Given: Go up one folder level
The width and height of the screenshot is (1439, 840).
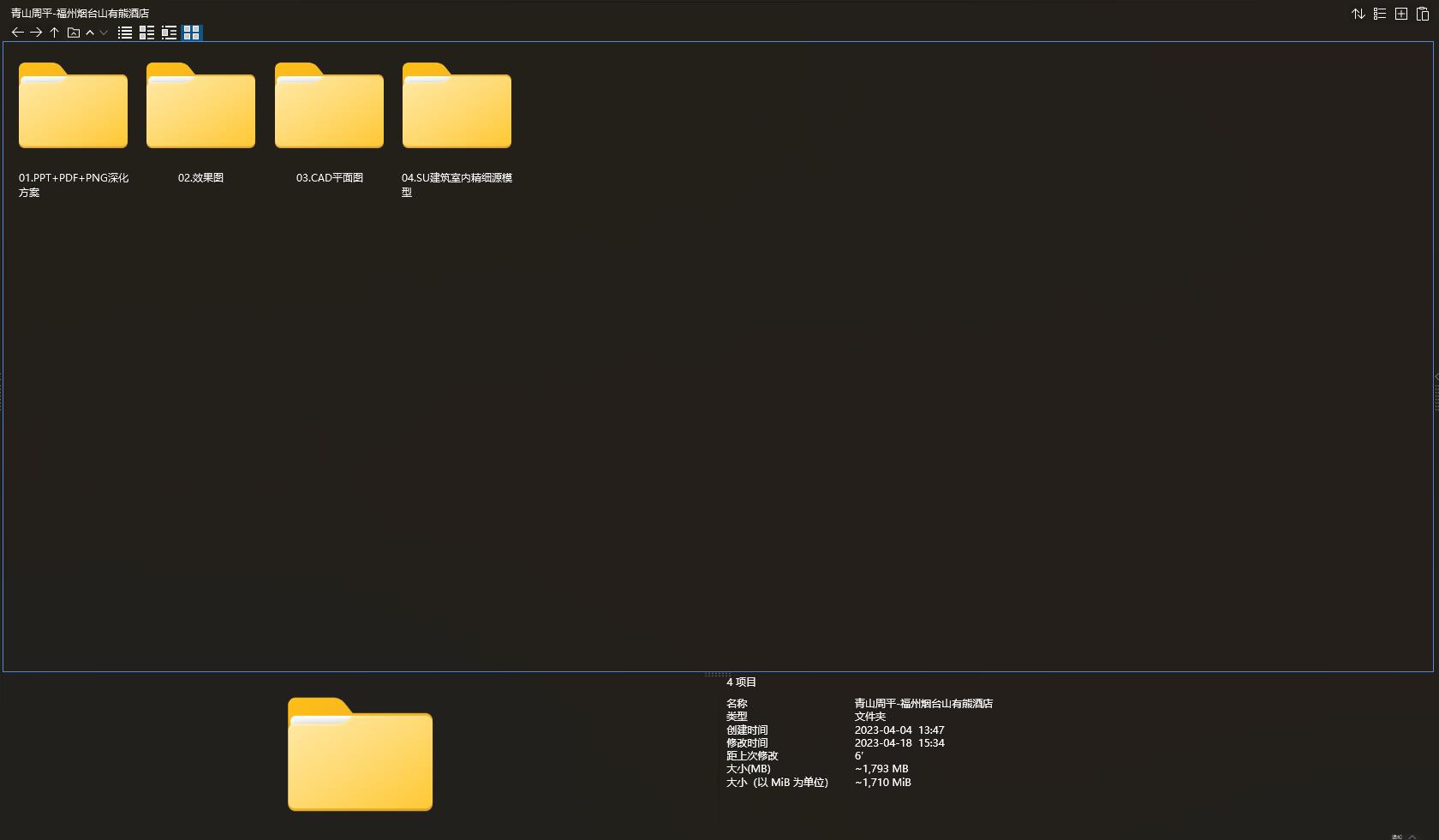Looking at the screenshot, I should coord(54,33).
